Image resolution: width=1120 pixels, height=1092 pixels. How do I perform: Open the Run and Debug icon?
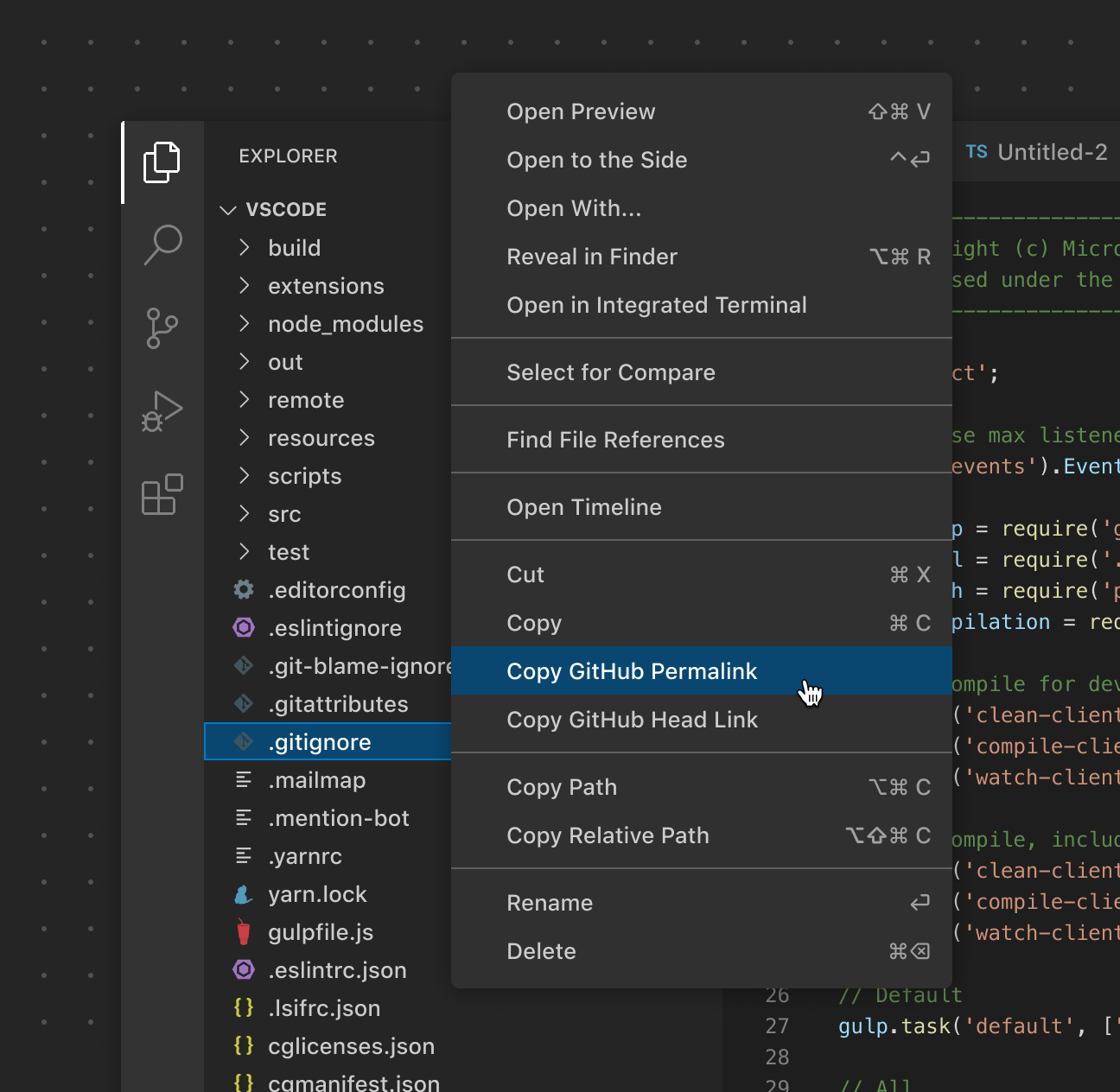pyautogui.click(x=162, y=411)
